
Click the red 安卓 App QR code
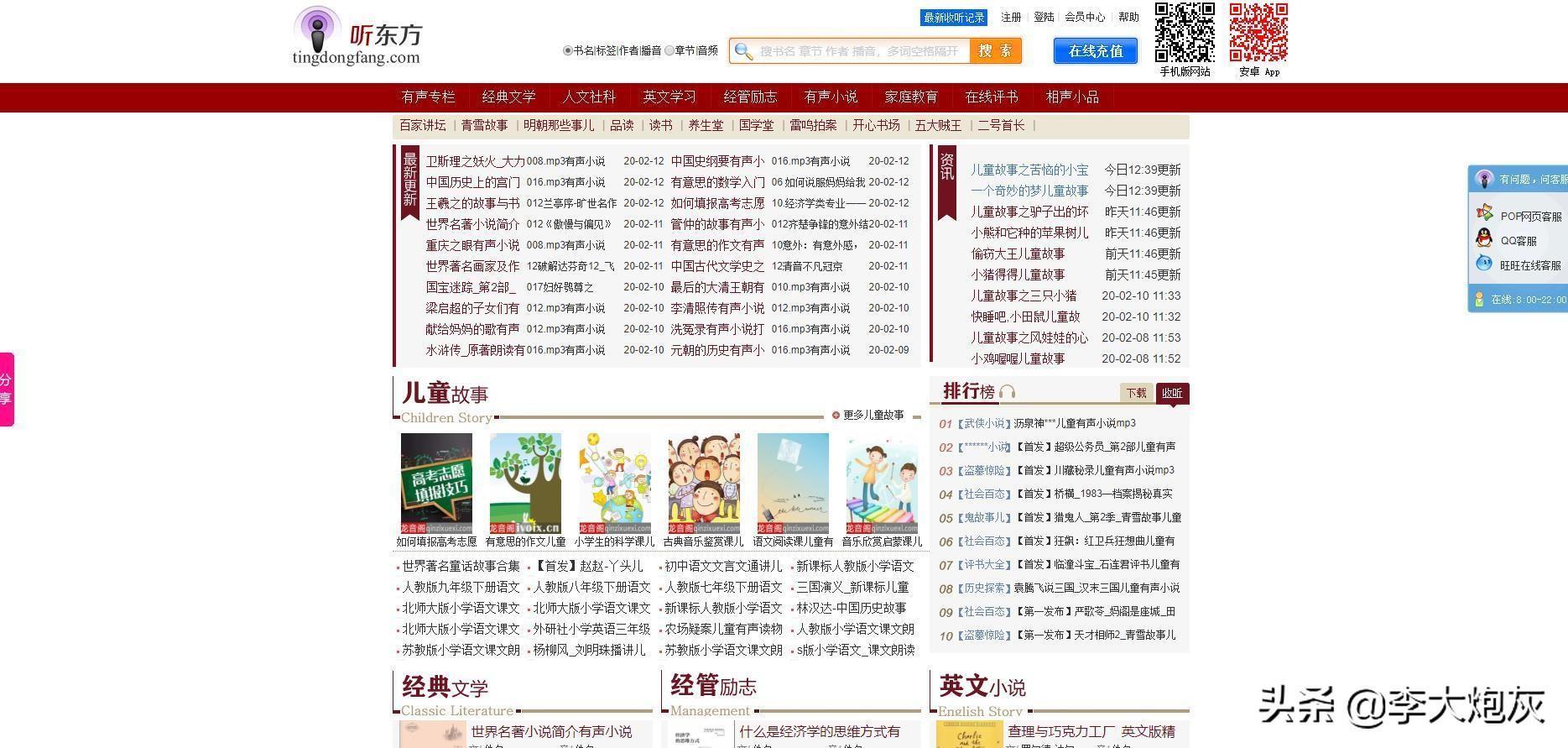(1258, 33)
